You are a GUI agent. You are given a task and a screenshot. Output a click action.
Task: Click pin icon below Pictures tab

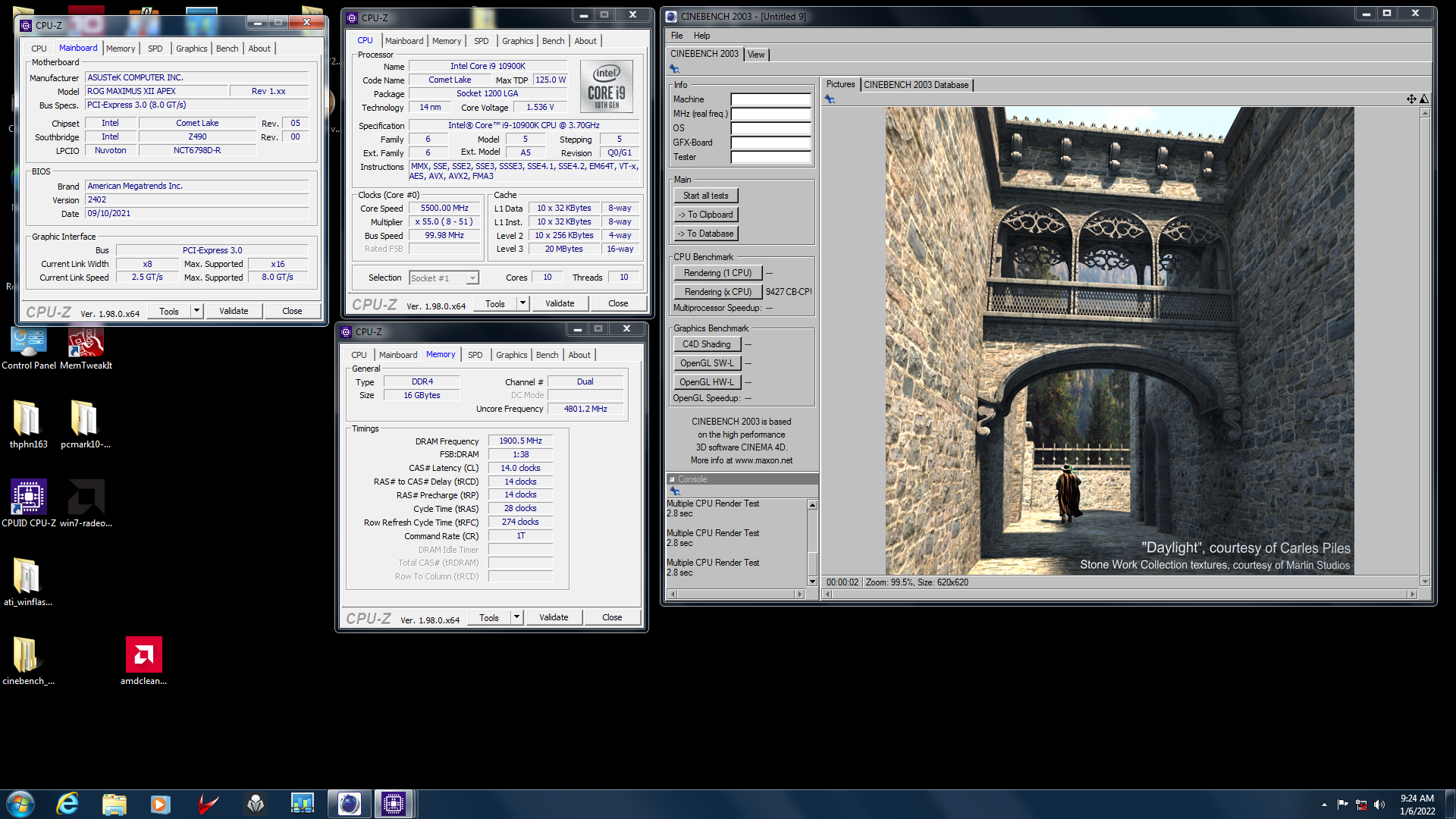(x=830, y=99)
